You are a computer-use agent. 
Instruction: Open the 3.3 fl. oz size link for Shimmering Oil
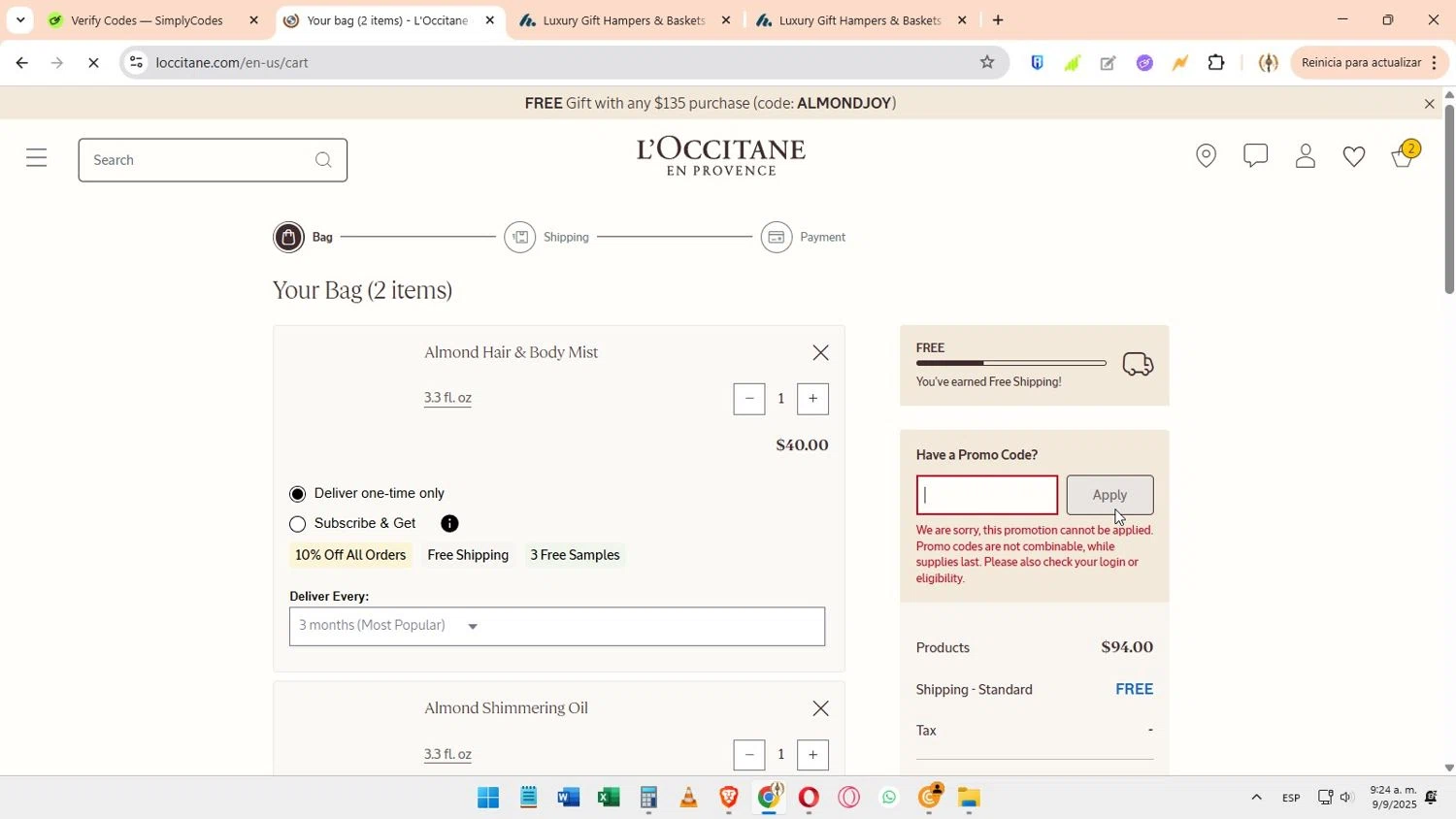tap(447, 754)
